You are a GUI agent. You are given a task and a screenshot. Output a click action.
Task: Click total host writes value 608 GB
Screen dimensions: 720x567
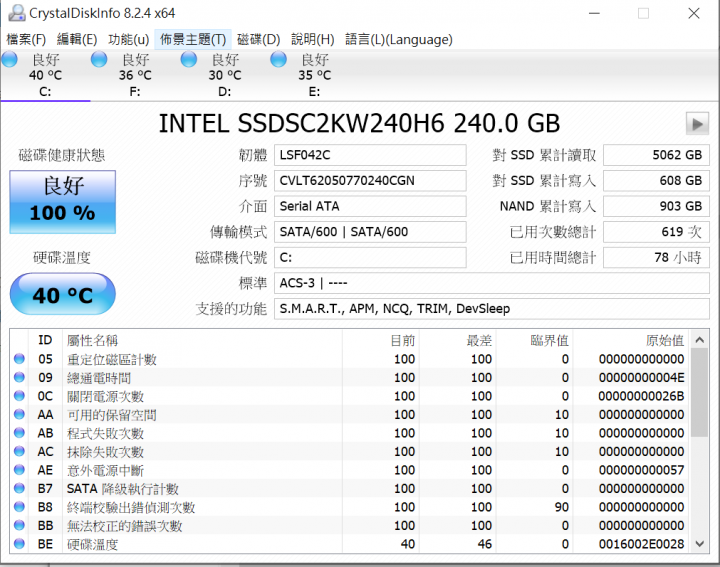coord(656,180)
